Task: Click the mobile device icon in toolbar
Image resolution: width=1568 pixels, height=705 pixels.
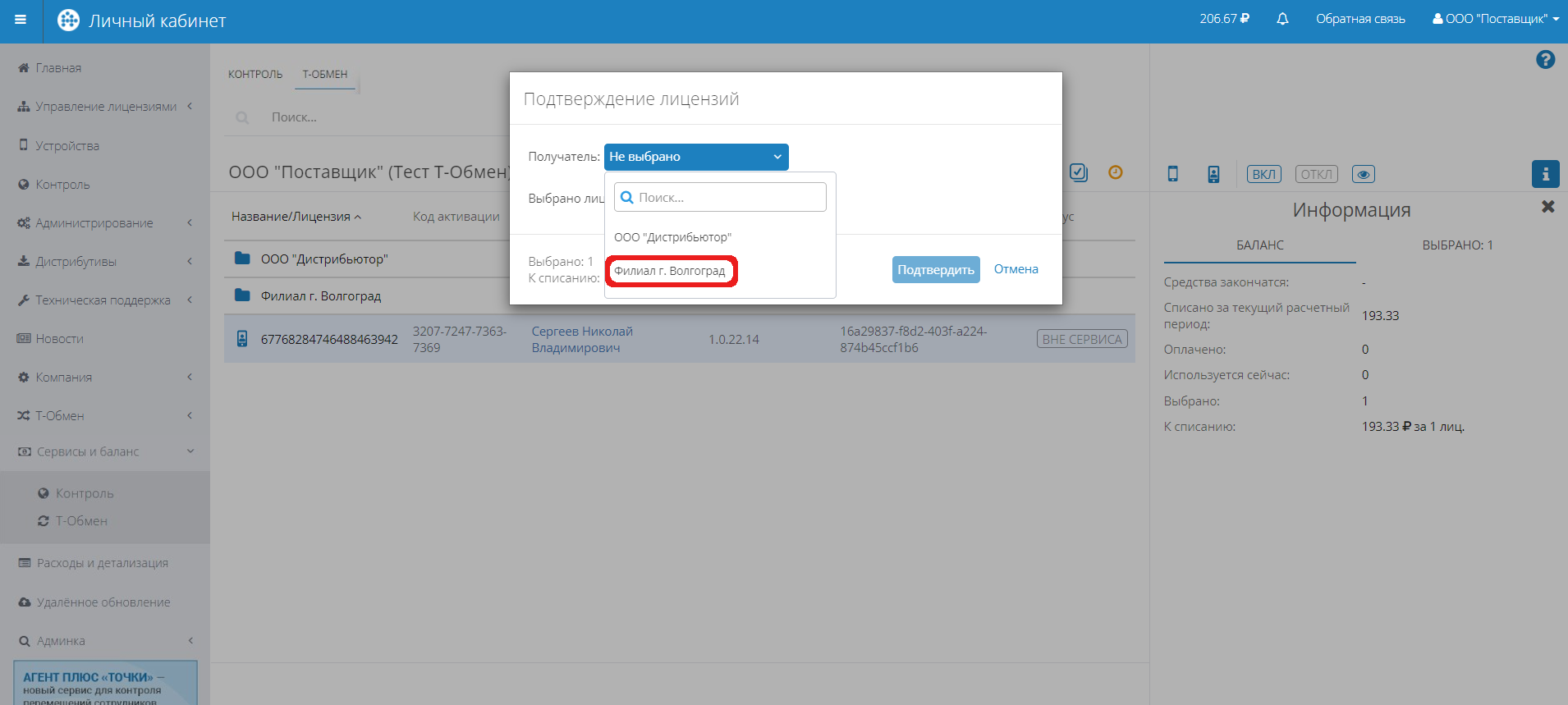Action: (x=1172, y=174)
